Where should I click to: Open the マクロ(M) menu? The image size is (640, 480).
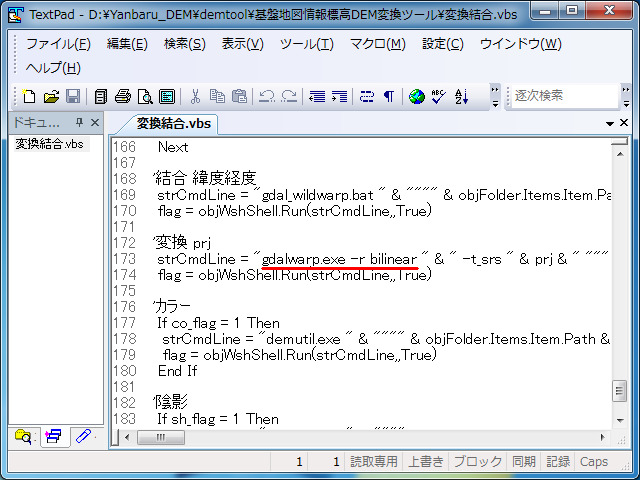click(x=377, y=44)
